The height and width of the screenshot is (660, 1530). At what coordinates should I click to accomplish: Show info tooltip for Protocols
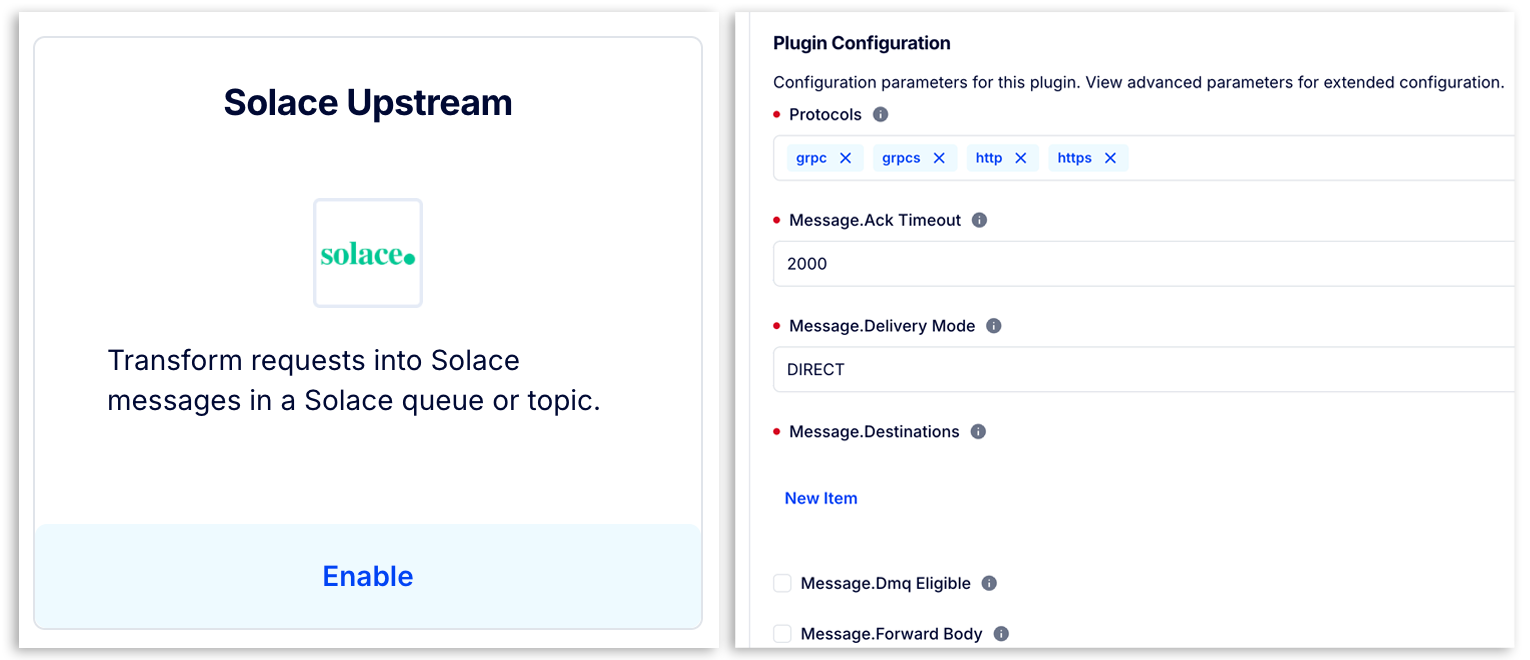(881, 115)
